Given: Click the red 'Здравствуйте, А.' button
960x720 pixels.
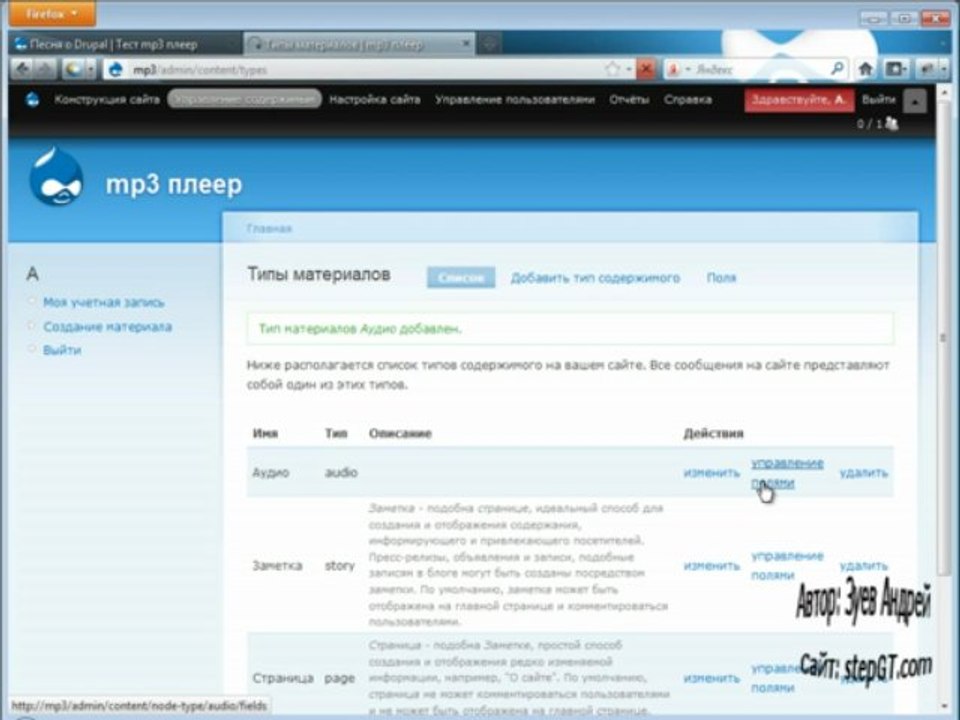Looking at the screenshot, I should tap(799, 100).
